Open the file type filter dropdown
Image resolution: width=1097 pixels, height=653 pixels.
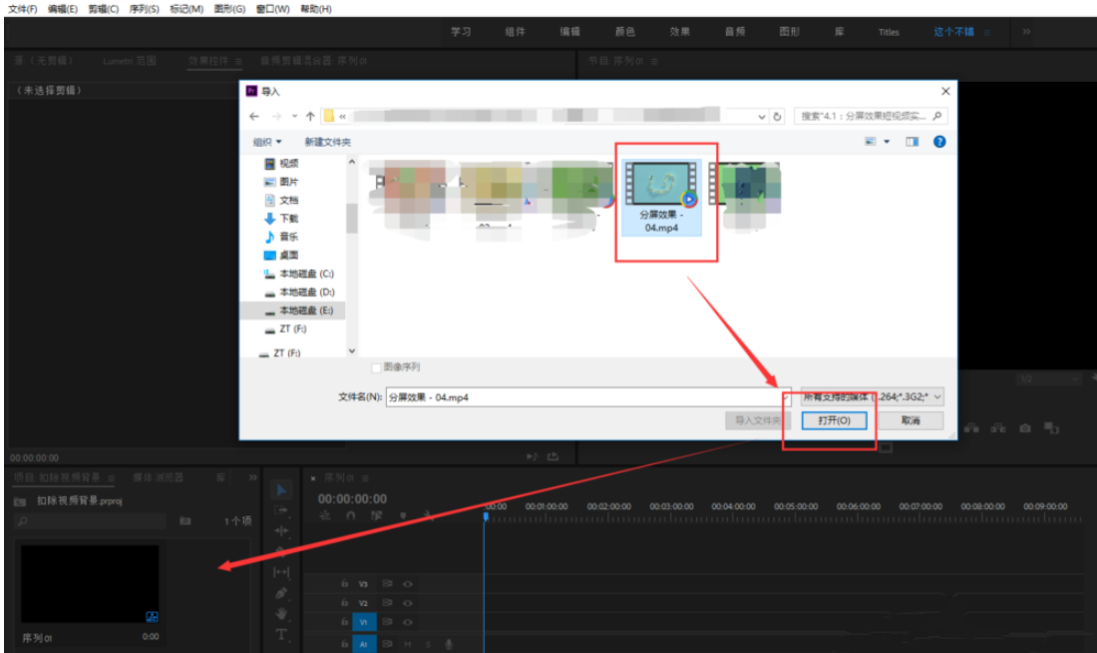point(872,397)
